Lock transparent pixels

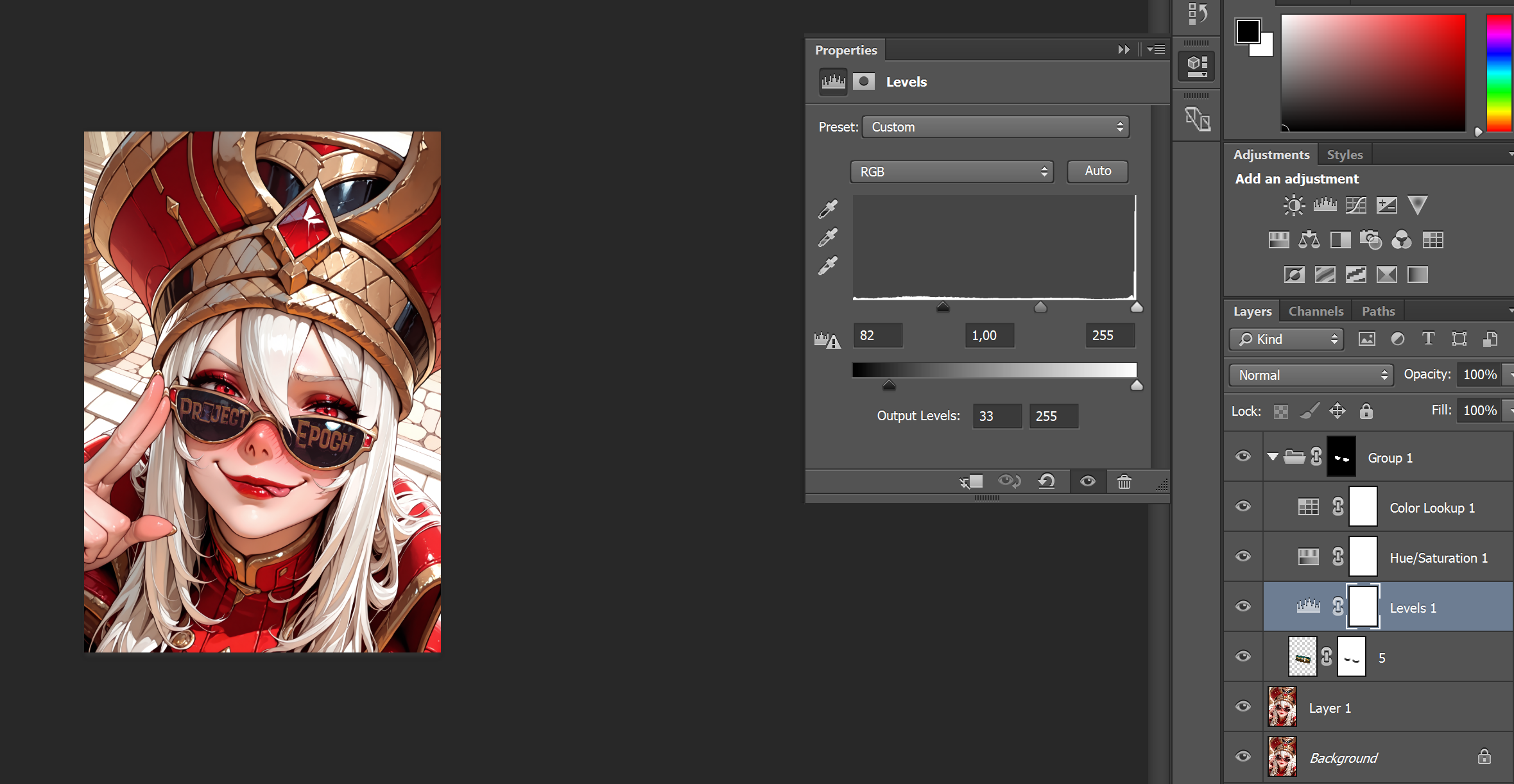click(x=1280, y=411)
